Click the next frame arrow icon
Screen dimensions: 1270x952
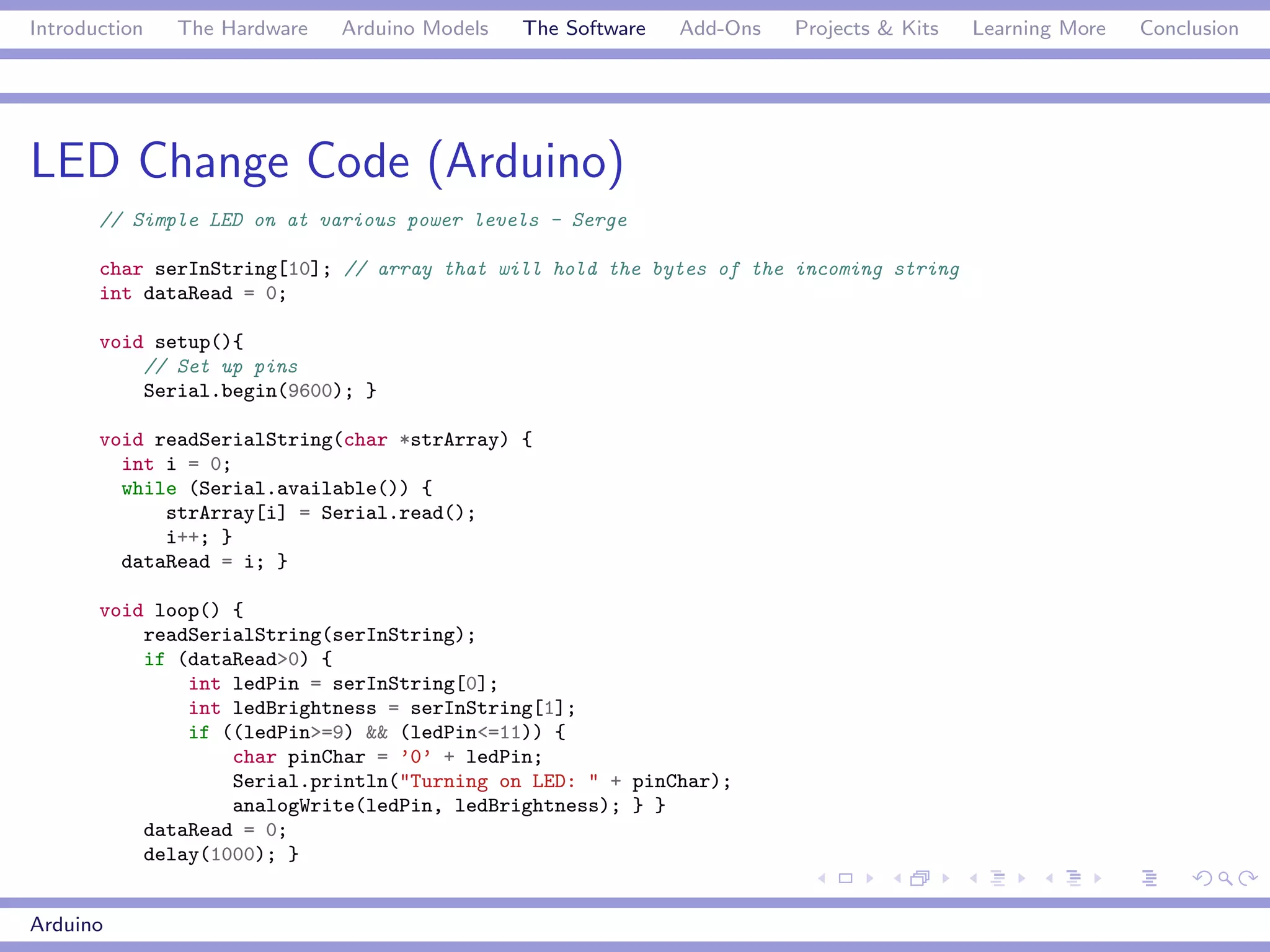tap(946, 878)
